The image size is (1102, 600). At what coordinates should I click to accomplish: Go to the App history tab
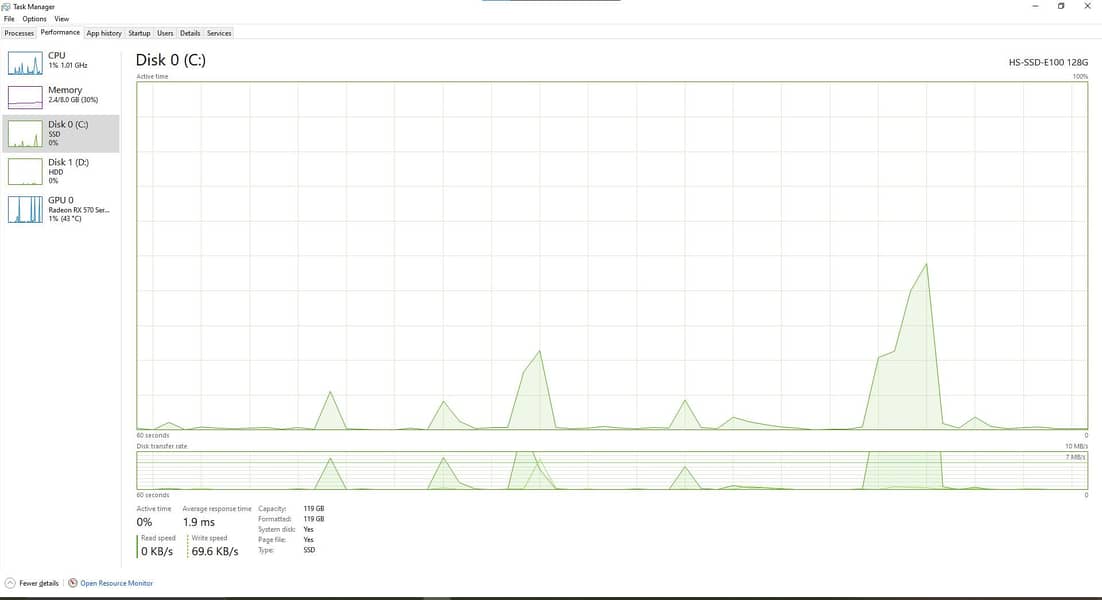[x=104, y=33]
